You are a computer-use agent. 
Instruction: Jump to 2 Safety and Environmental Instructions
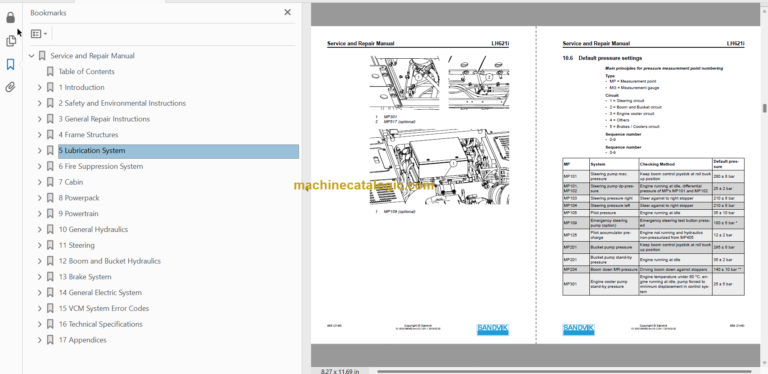click(122, 103)
